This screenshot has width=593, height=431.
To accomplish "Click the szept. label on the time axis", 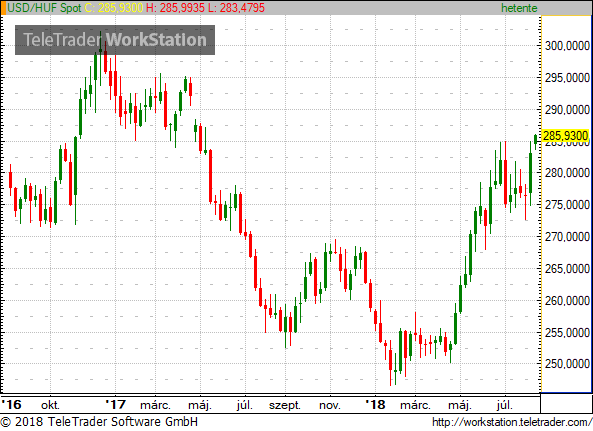I will pos(285,406).
